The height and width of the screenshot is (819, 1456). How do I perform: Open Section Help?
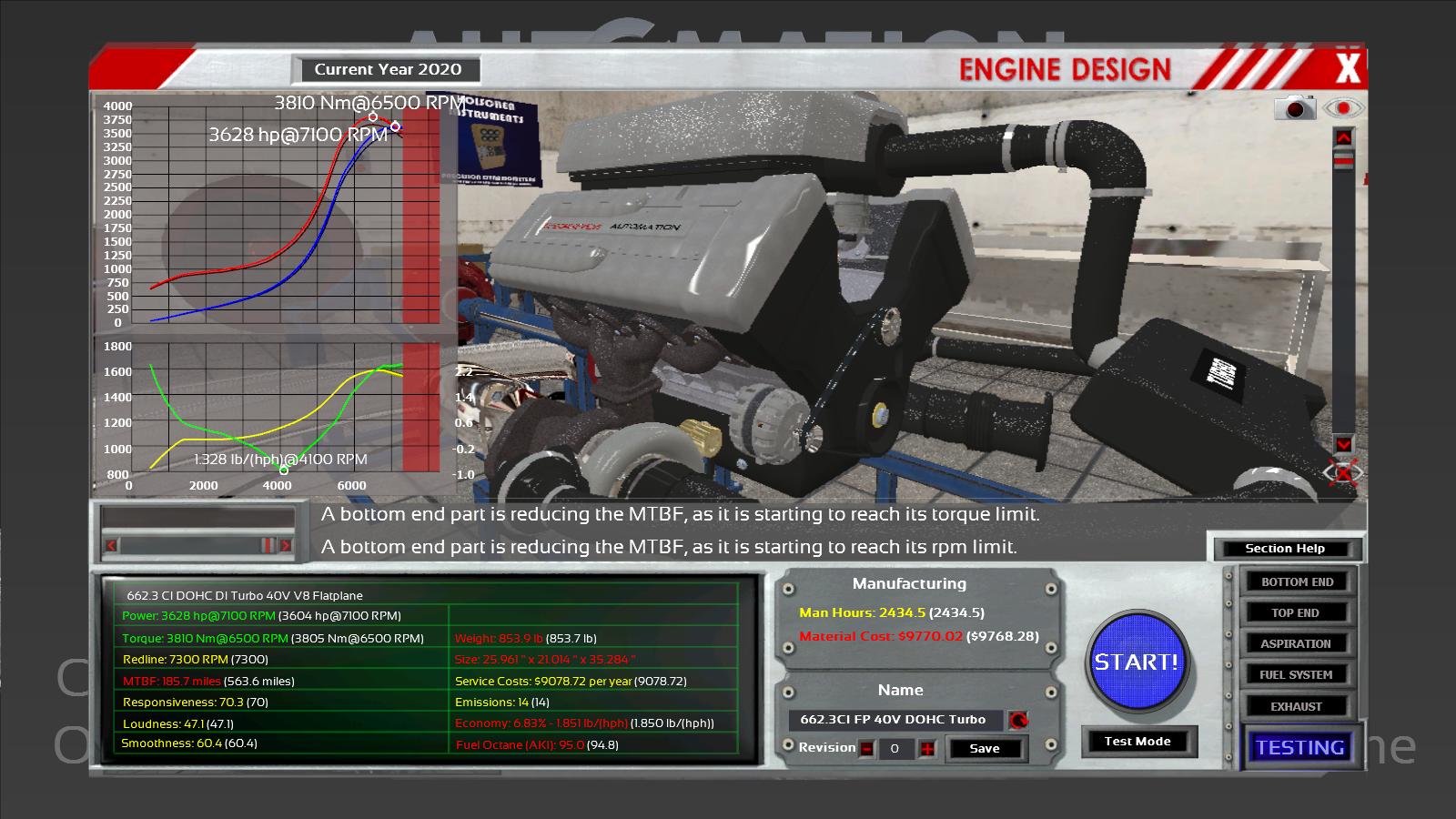coord(1285,548)
